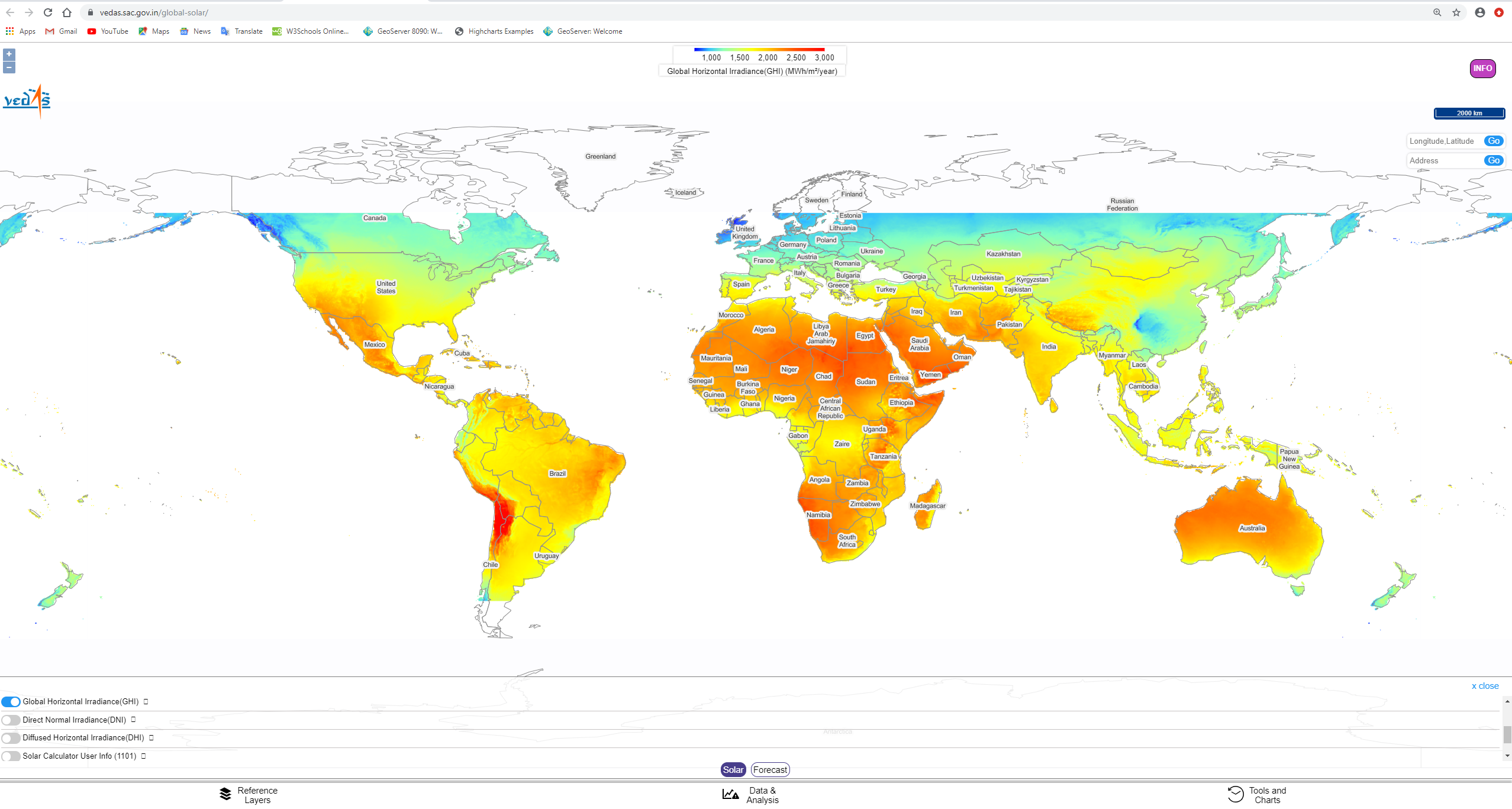This screenshot has height=809, width=1512.
Task: Reload the page in browser
Action: point(48,12)
